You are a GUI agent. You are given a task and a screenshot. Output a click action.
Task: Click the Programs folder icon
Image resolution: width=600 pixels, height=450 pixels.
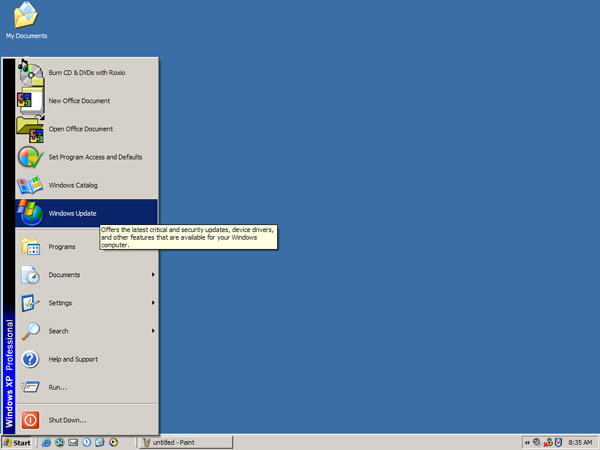click(x=31, y=247)
